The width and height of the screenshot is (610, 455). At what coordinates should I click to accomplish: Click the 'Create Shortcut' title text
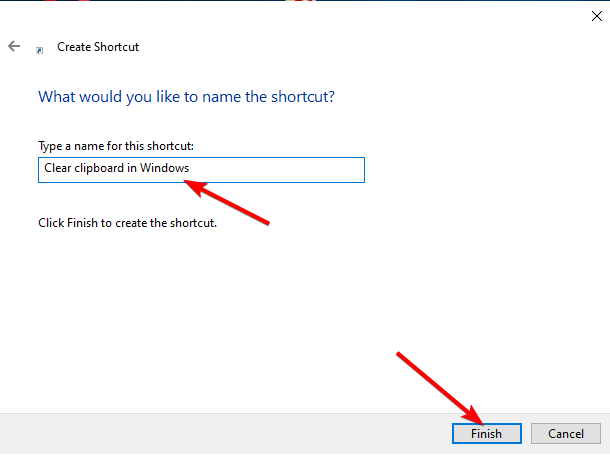click(98, 47)
